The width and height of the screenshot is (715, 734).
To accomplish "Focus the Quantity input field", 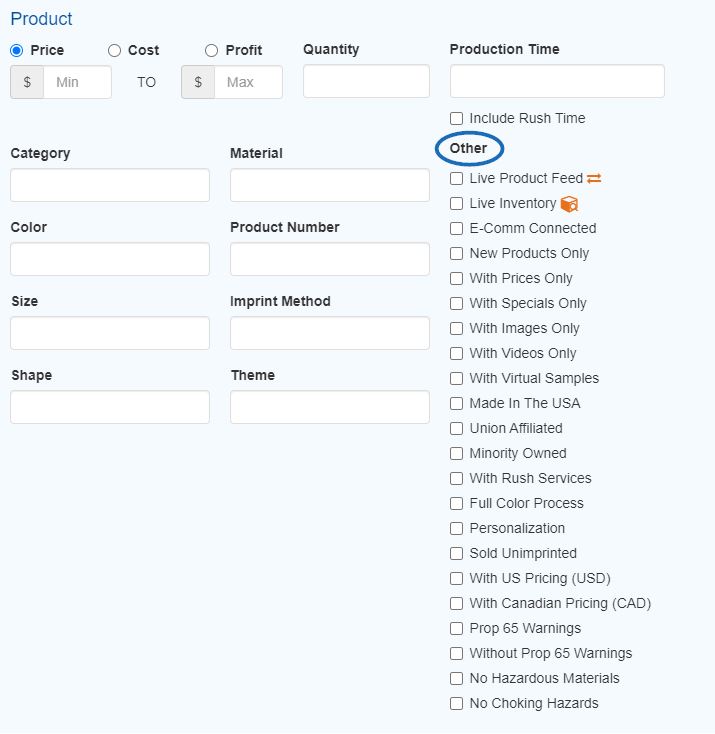I will click(x=366, y=81).
